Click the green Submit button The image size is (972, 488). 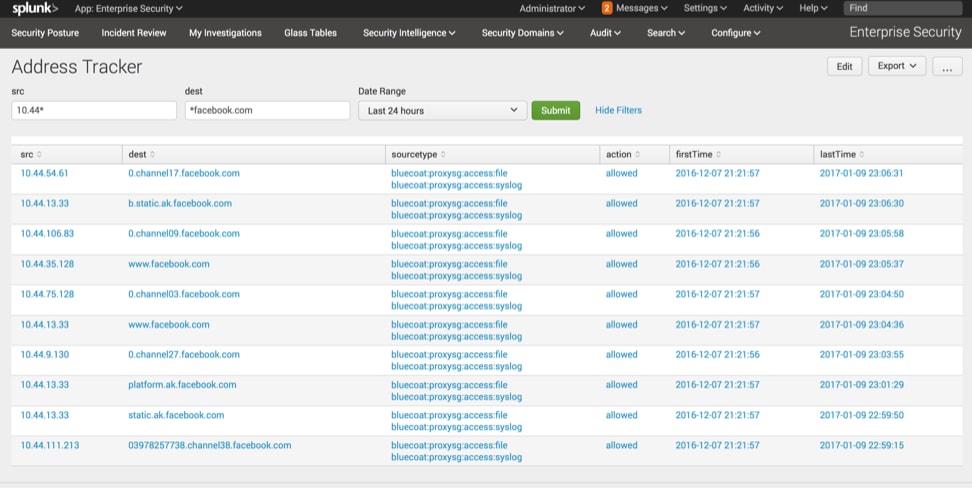(555, 110)
